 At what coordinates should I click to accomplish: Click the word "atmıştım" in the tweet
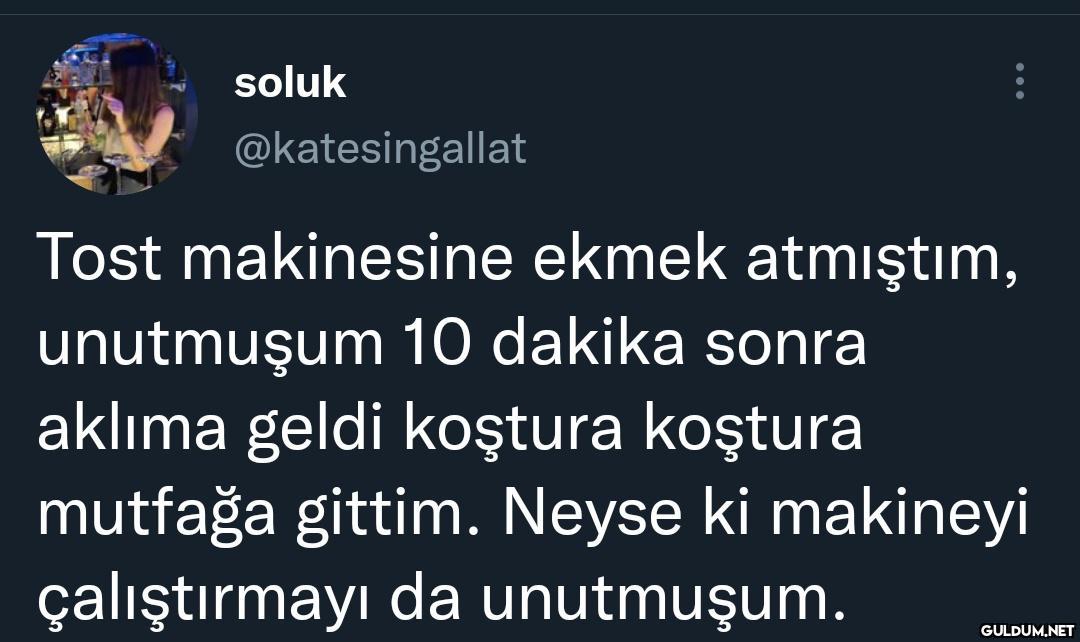[x=876, y=260]
